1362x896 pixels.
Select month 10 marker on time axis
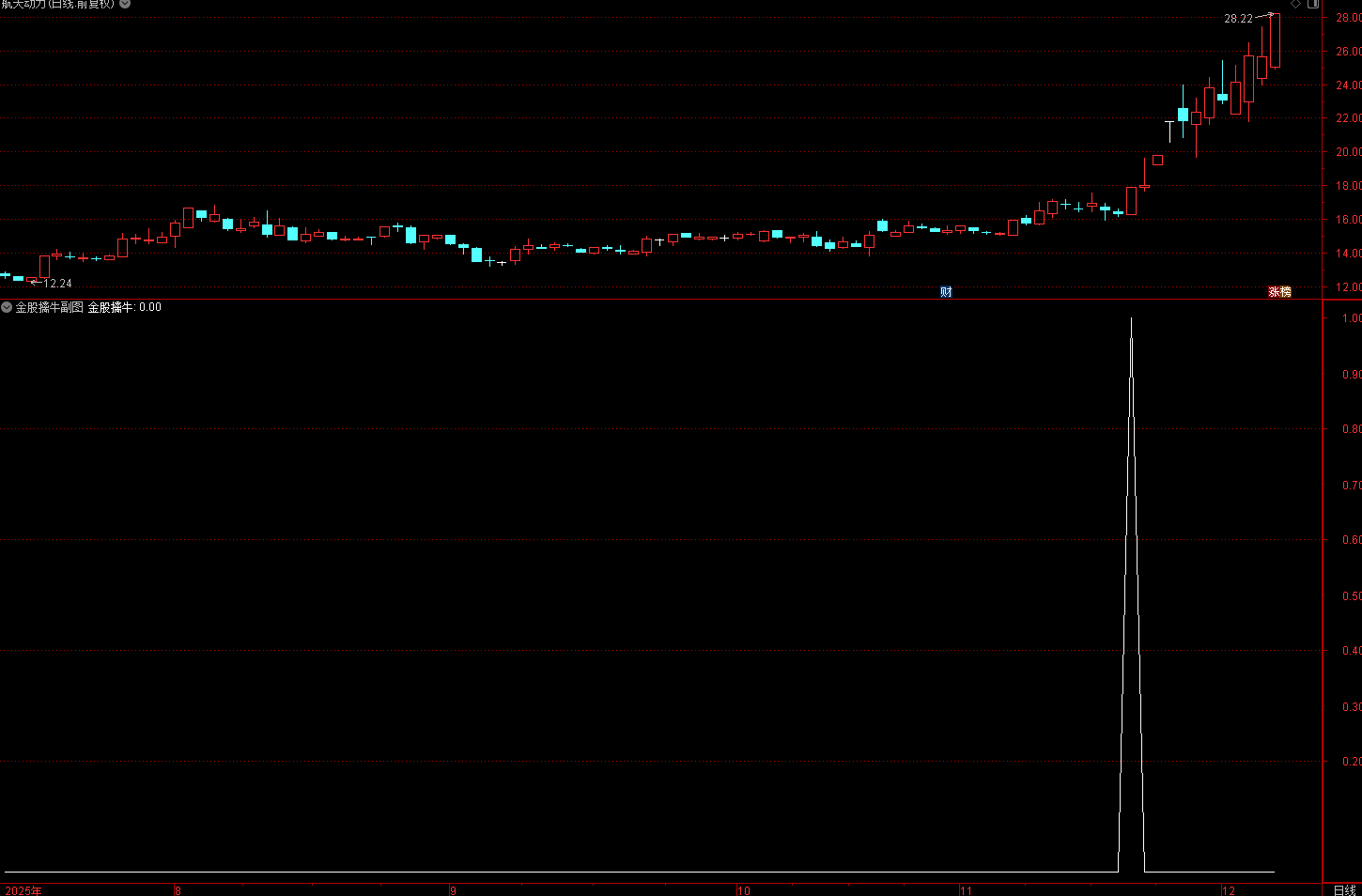[743, 890]
